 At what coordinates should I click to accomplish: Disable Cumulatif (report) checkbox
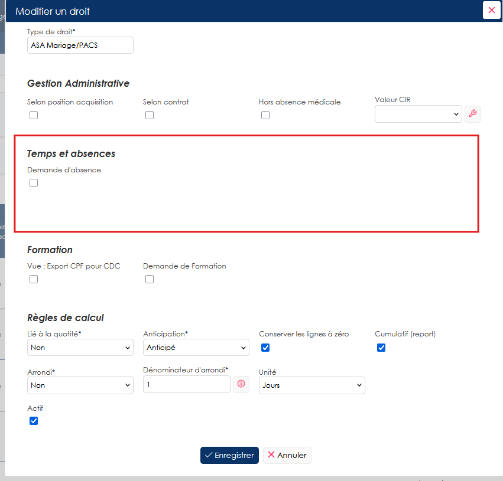pos(381,348)
